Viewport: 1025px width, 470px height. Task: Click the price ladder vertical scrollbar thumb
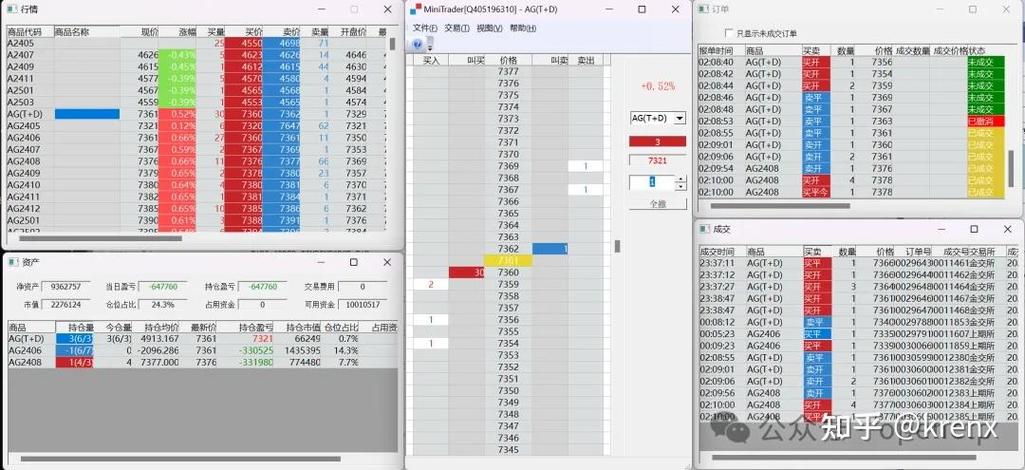(x=617, y=246)
